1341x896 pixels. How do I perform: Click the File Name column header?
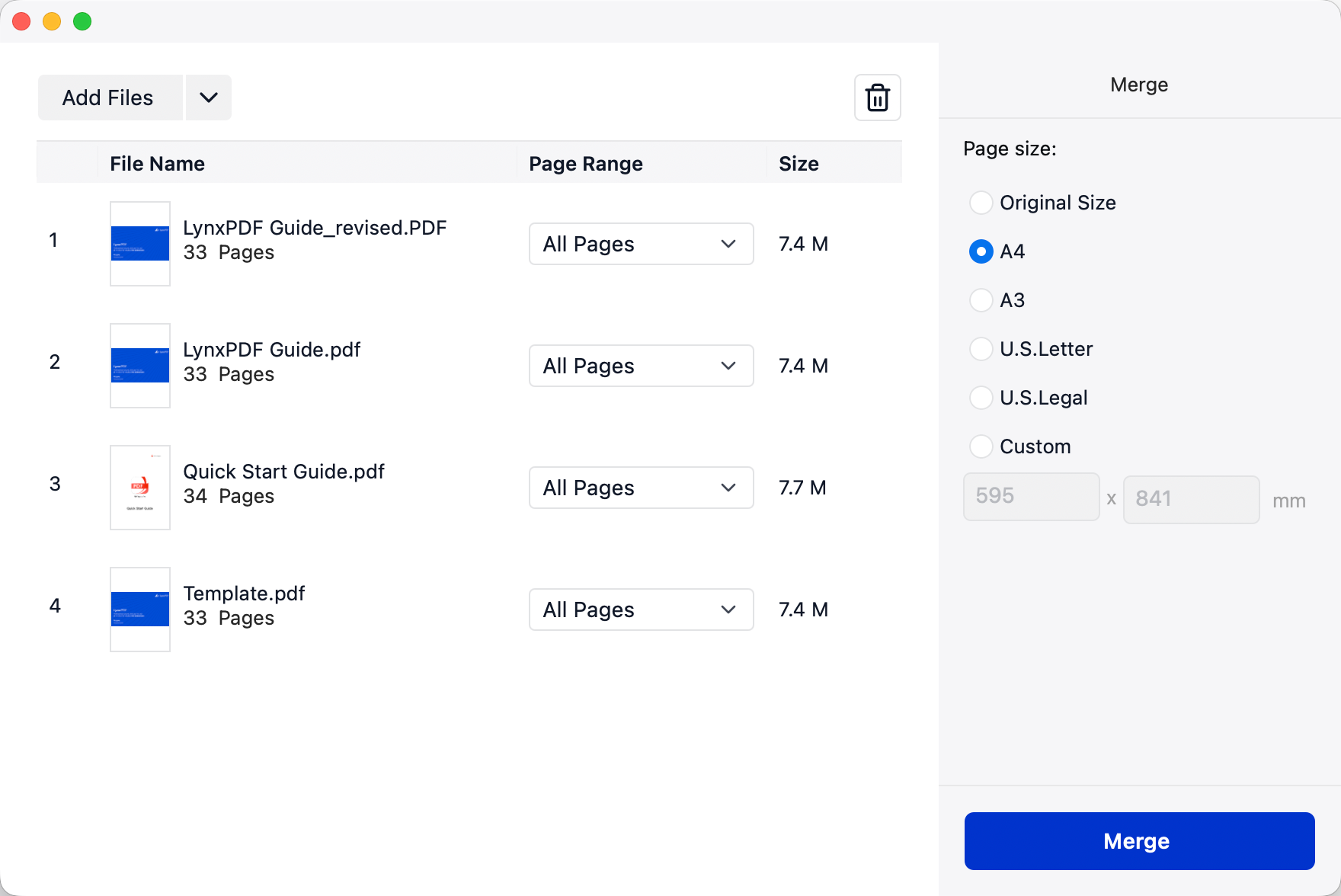click(157, 164)
